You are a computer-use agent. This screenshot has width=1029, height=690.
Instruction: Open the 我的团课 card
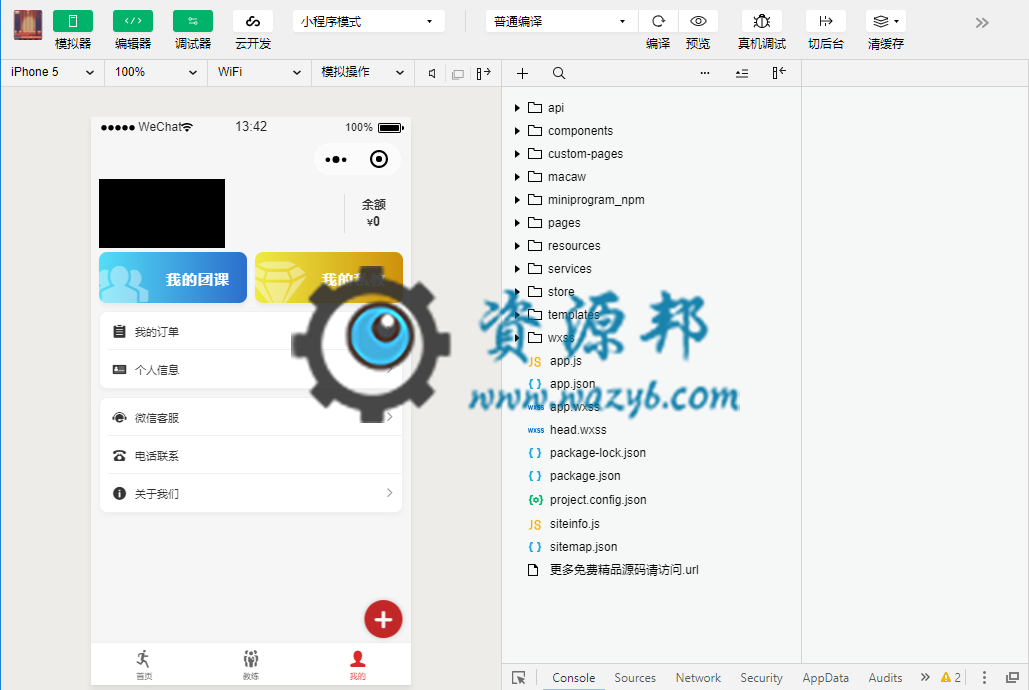pyautogui.click(x=173, y=278)
